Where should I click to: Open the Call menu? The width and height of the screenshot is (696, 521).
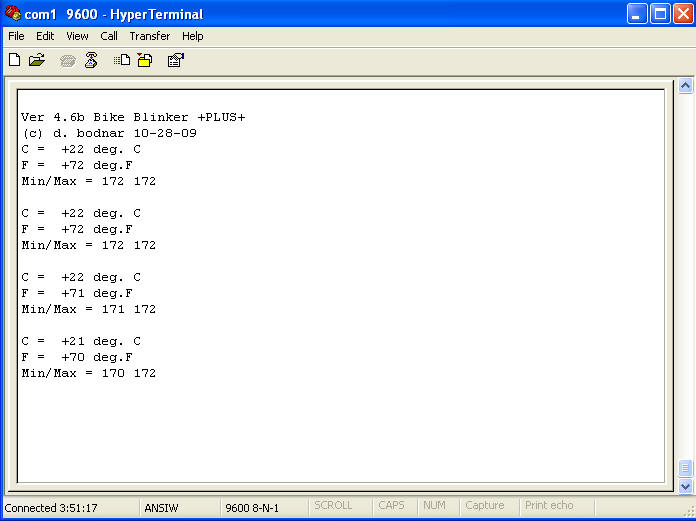pyautogui.click(x=109, y=36)
